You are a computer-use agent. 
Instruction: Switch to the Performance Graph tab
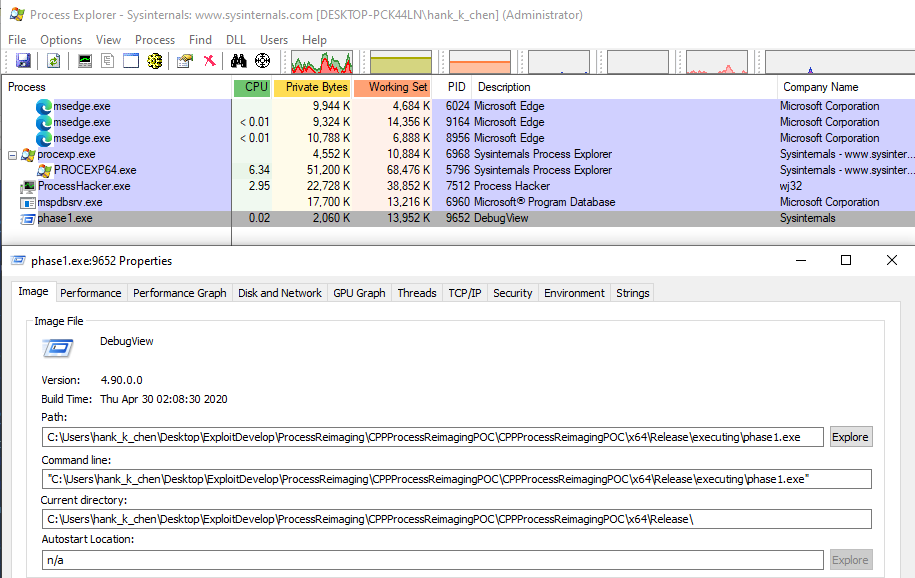click(x=180, y=293)
